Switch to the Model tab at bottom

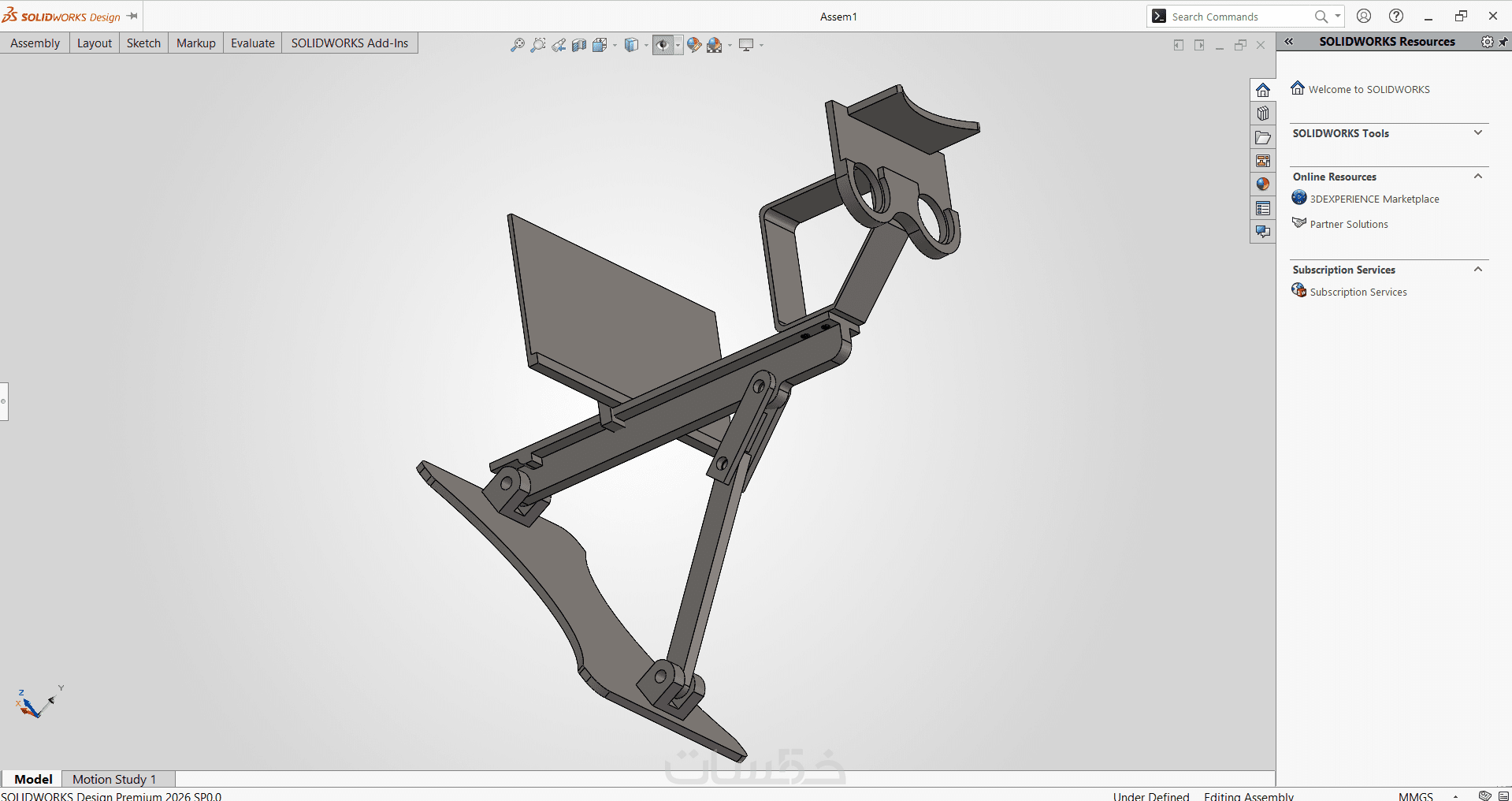tap(33, 779)
